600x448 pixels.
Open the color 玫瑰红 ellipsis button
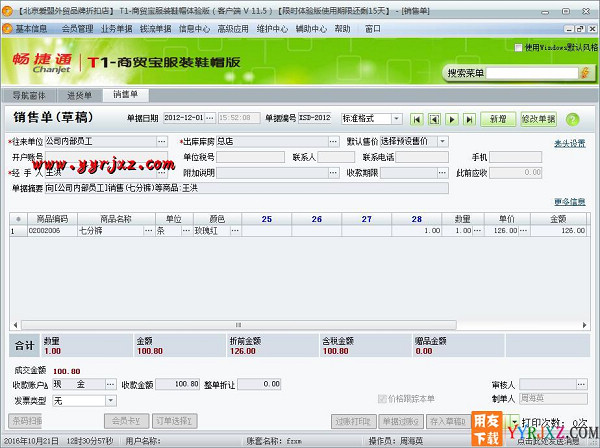(235, 231)
